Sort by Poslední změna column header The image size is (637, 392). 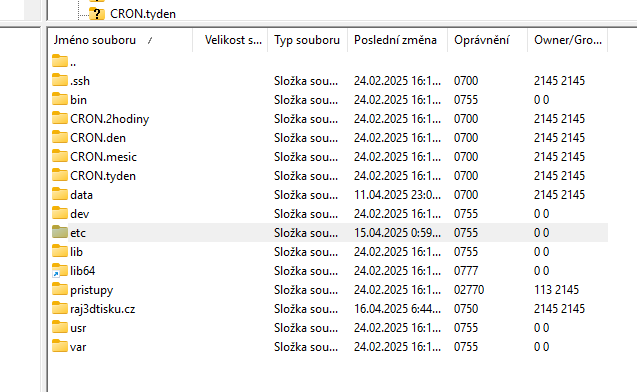coord(397,40)
